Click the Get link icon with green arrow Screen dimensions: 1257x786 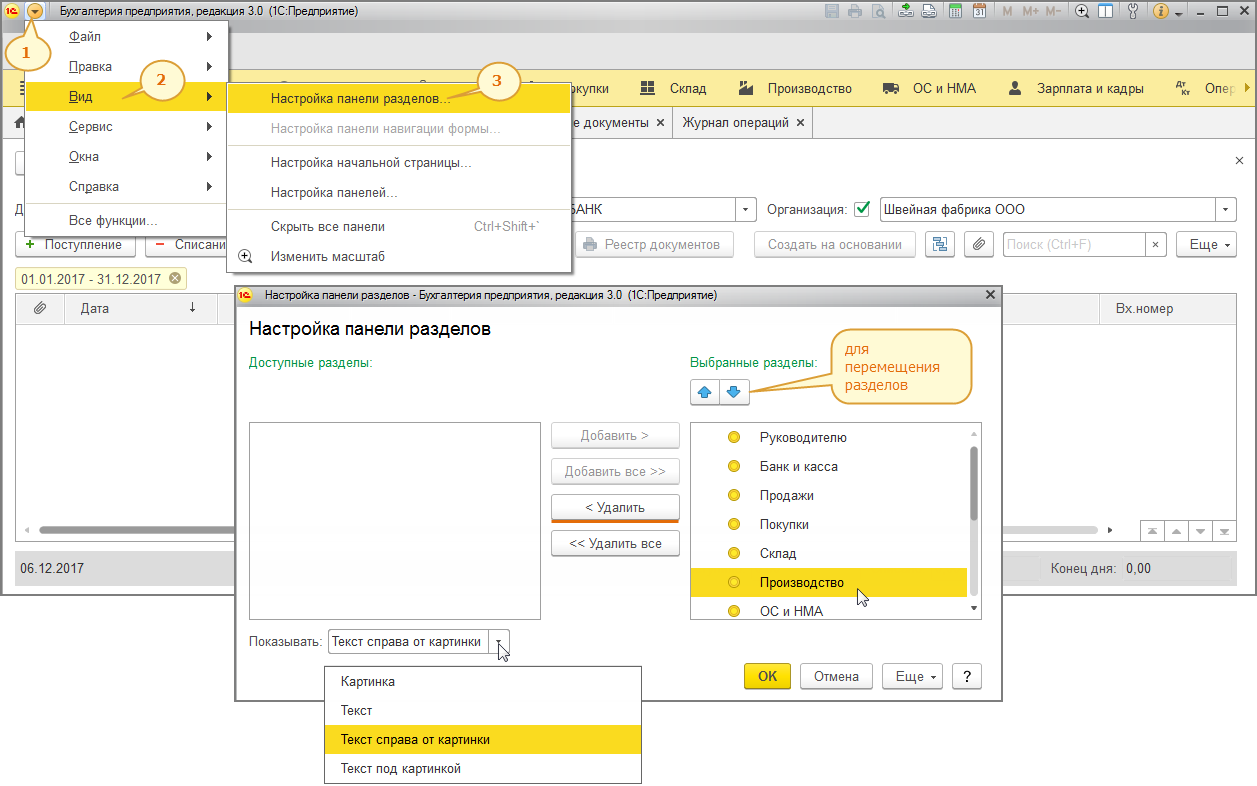click(906, 11)
